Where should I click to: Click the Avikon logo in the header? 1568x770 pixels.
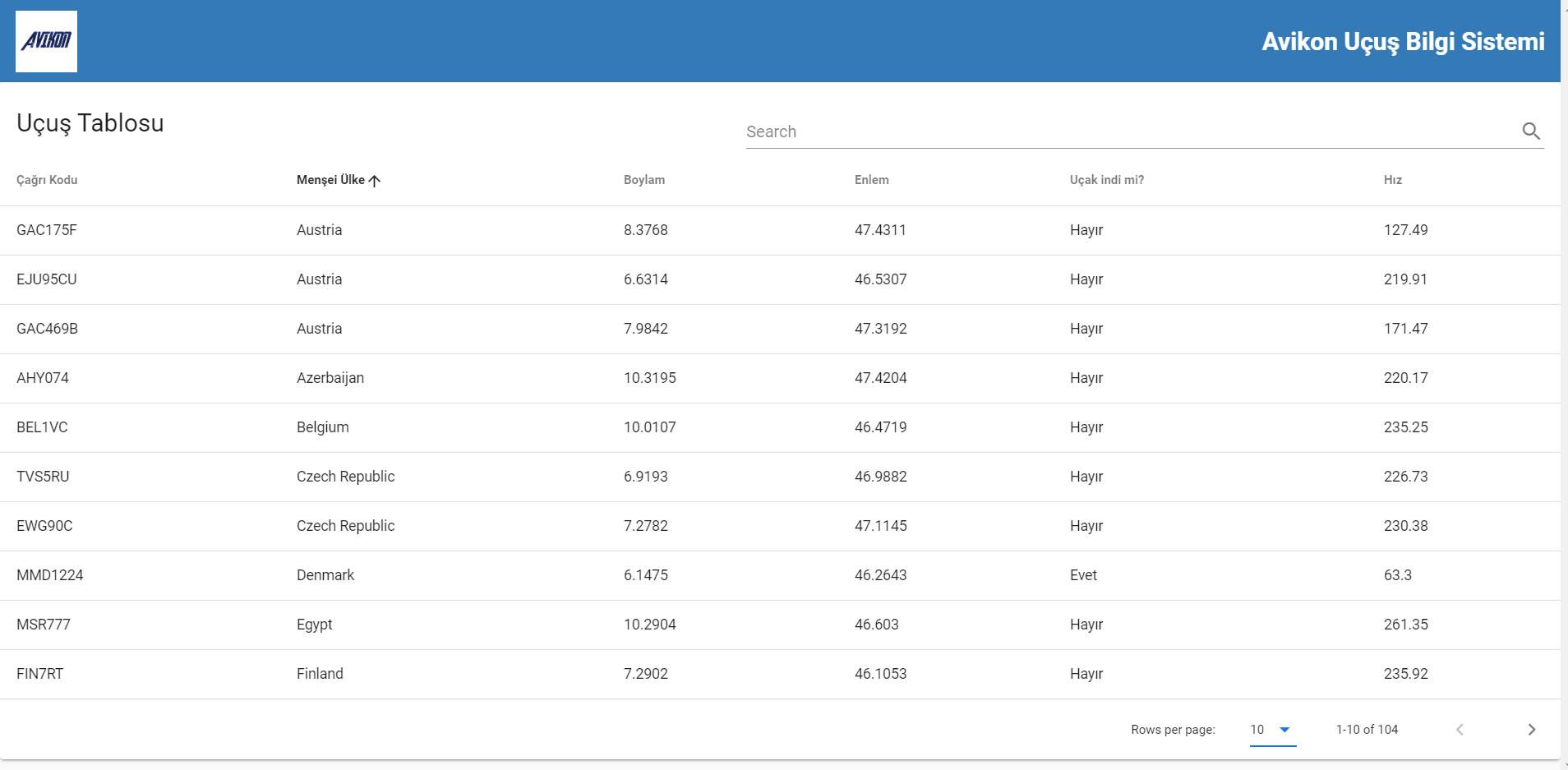coord(46,40)
